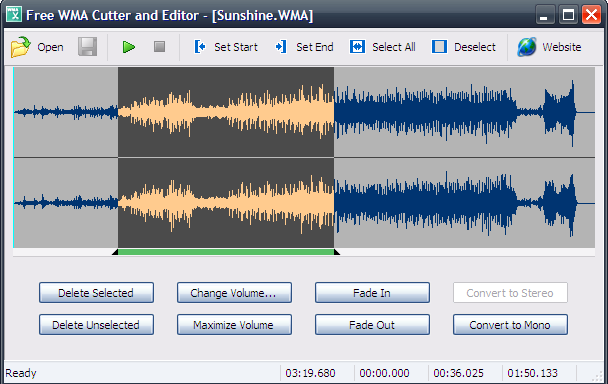Image resolution: width=608 pixels, height=384 pixels.
Task: Open a file with the folder icon
Action: pos(21,47)
